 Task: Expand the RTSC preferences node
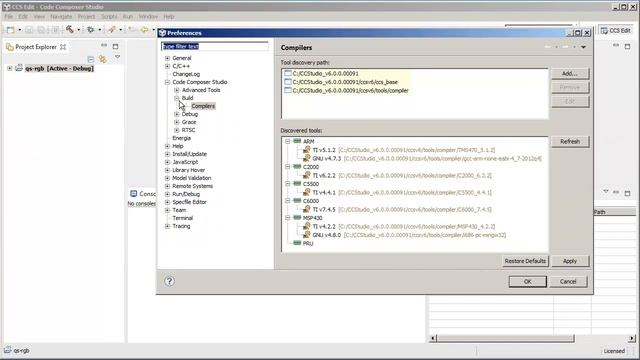(177, 130)
